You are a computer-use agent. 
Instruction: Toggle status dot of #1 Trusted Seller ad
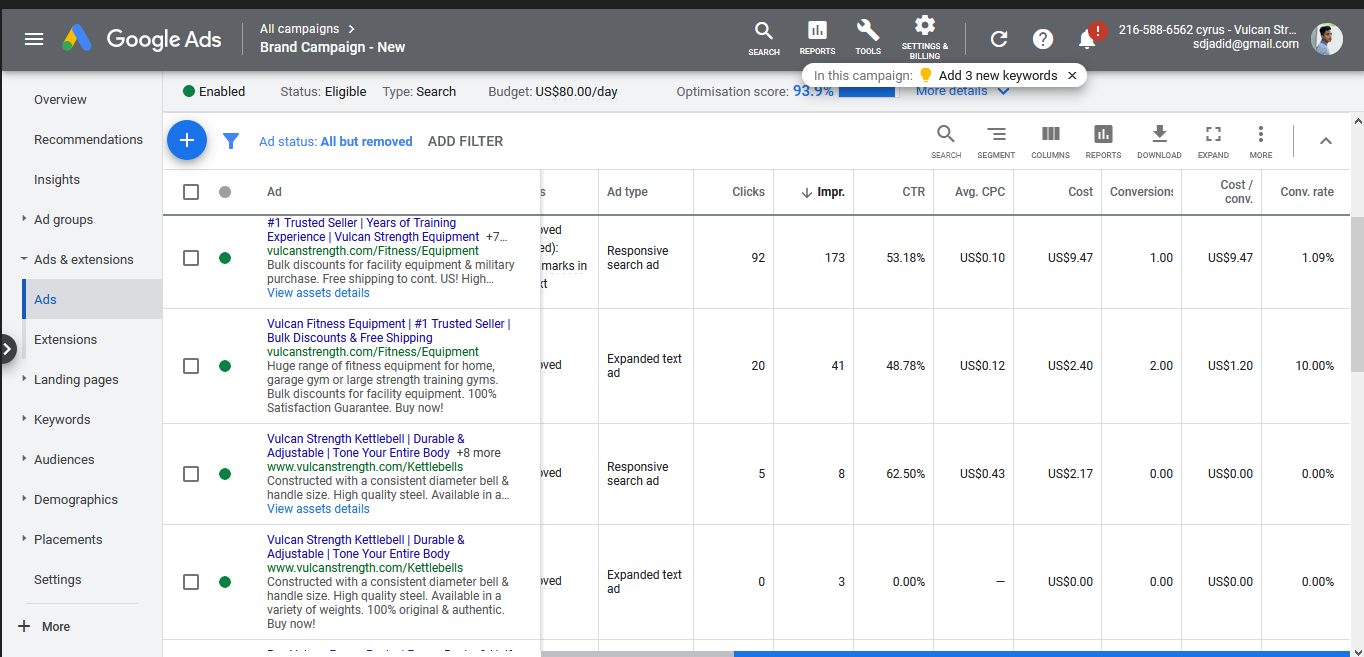click(225, 258)
